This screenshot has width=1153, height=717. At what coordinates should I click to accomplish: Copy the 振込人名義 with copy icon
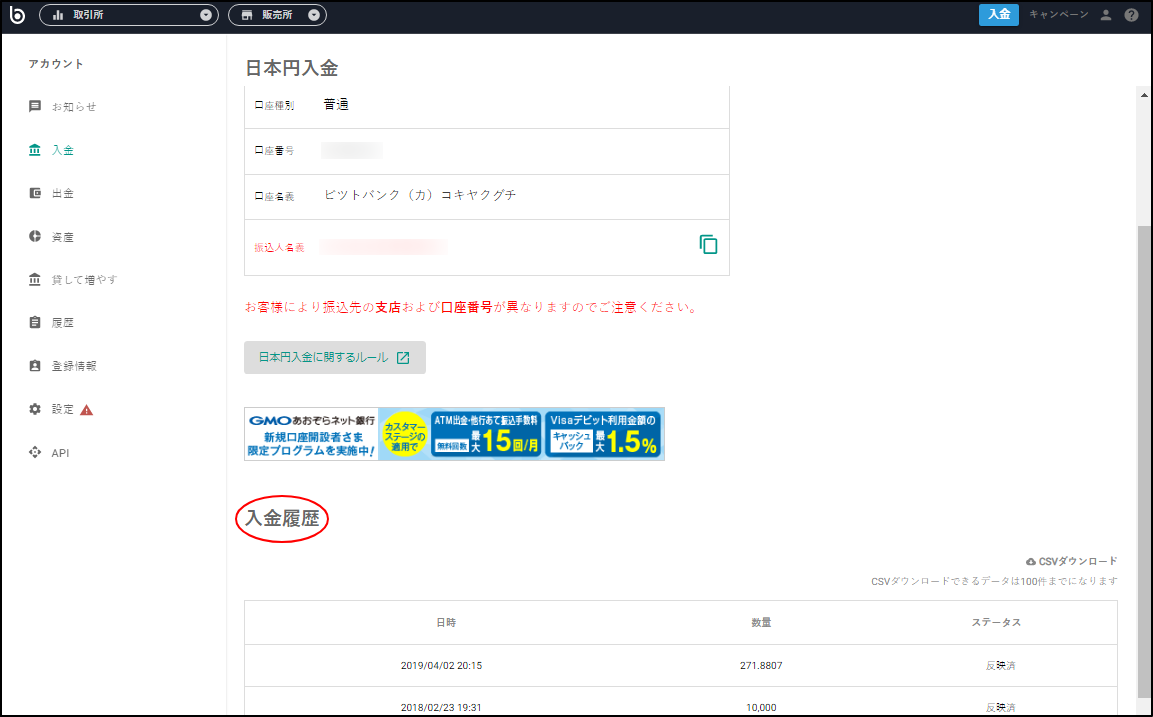[708, 245]
